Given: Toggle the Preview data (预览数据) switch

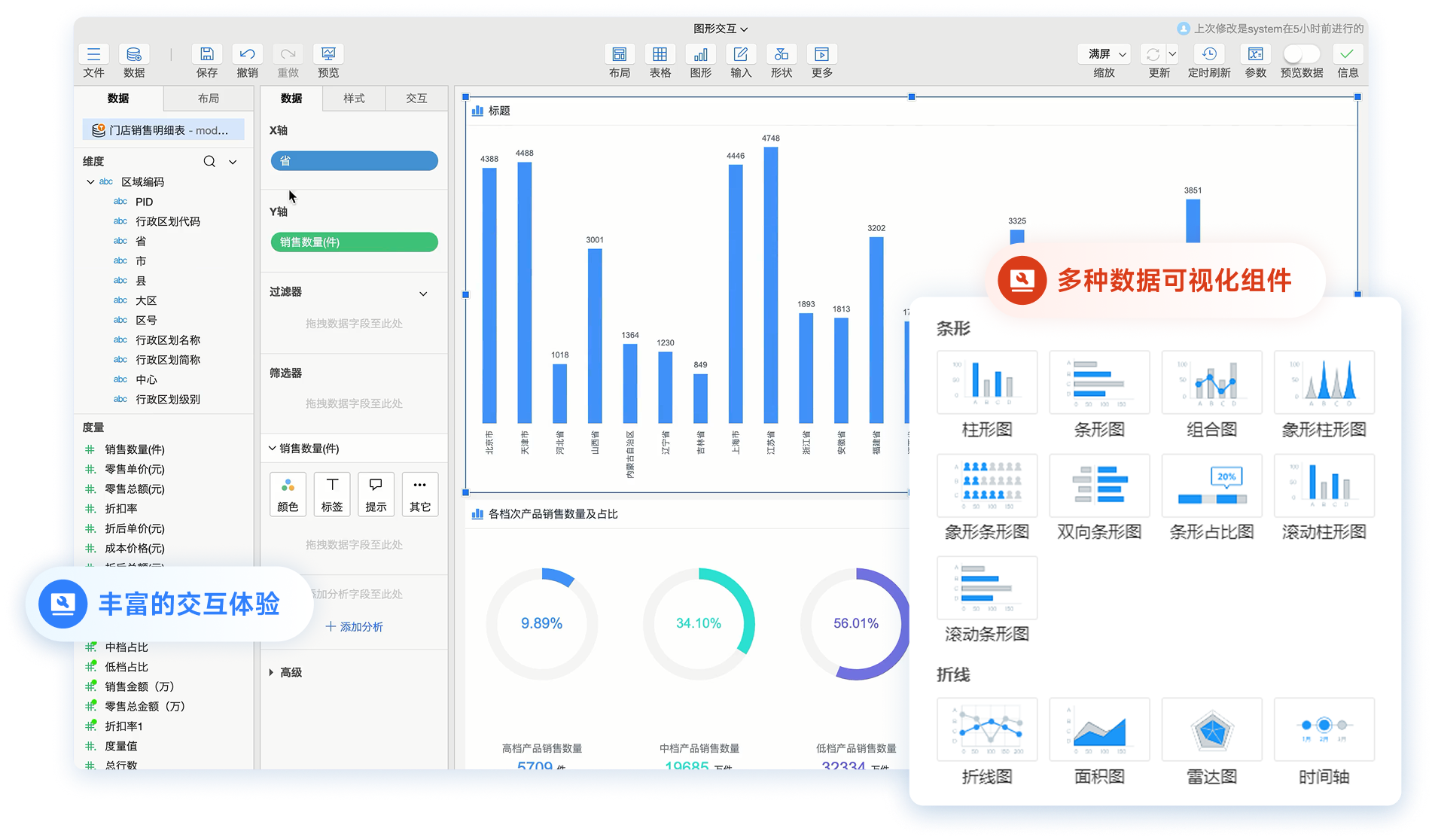Looking at the screenshot, I should click(1301, 54).
